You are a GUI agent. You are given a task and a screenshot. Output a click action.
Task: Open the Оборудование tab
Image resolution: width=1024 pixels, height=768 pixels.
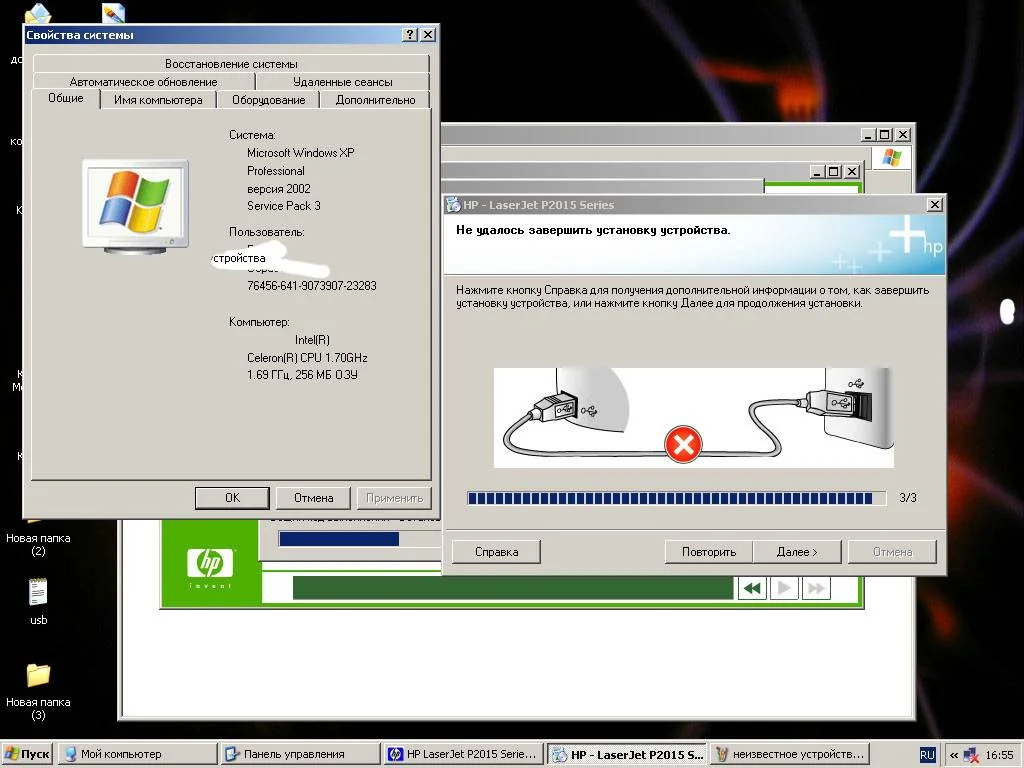[x=268, y=100]
